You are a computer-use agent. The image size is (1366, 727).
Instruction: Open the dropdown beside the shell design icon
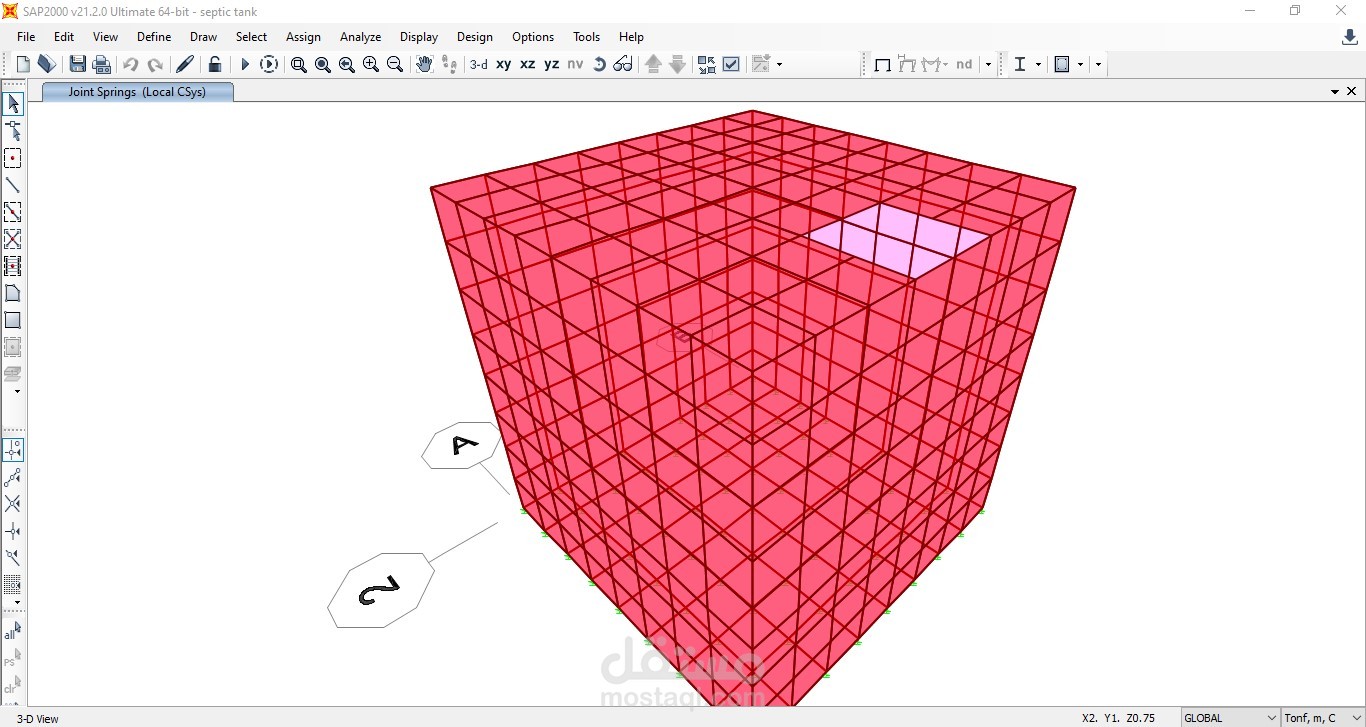1080,64
